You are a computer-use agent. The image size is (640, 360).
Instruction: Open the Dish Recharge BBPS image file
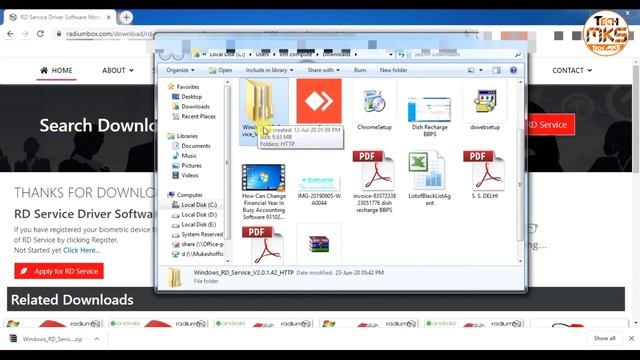(429, 109)
